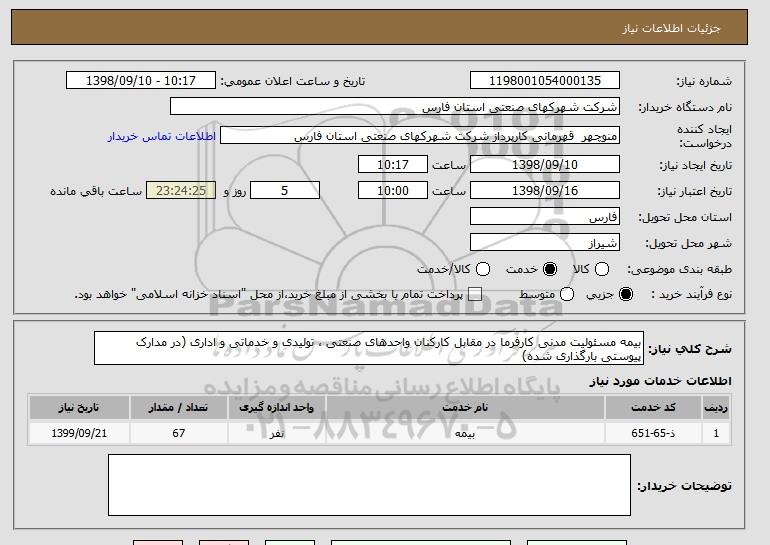Select the متوسط purchase type radio

pyautogui.click(x=567, y=294)
